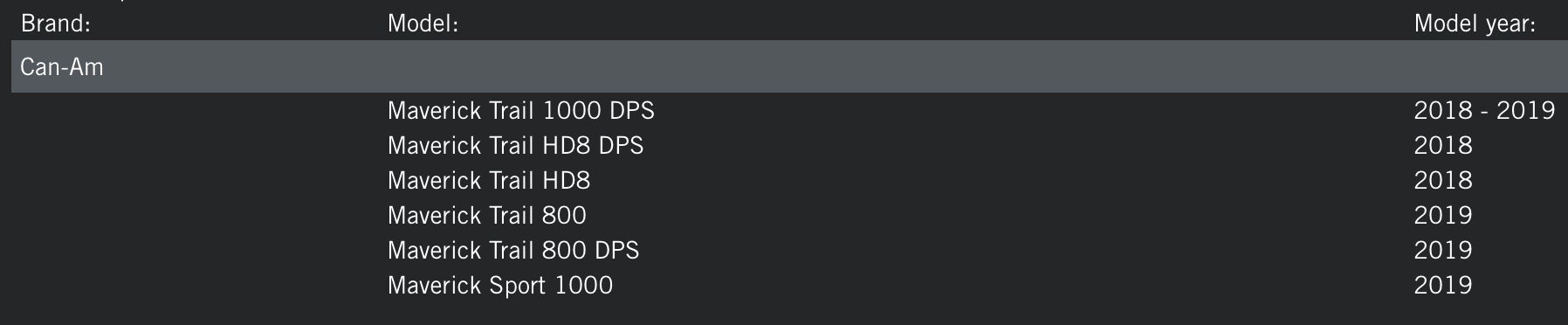Click model year 2018 for Trail HD8
1568x325 pixels.
click(x=1443, y=180)
